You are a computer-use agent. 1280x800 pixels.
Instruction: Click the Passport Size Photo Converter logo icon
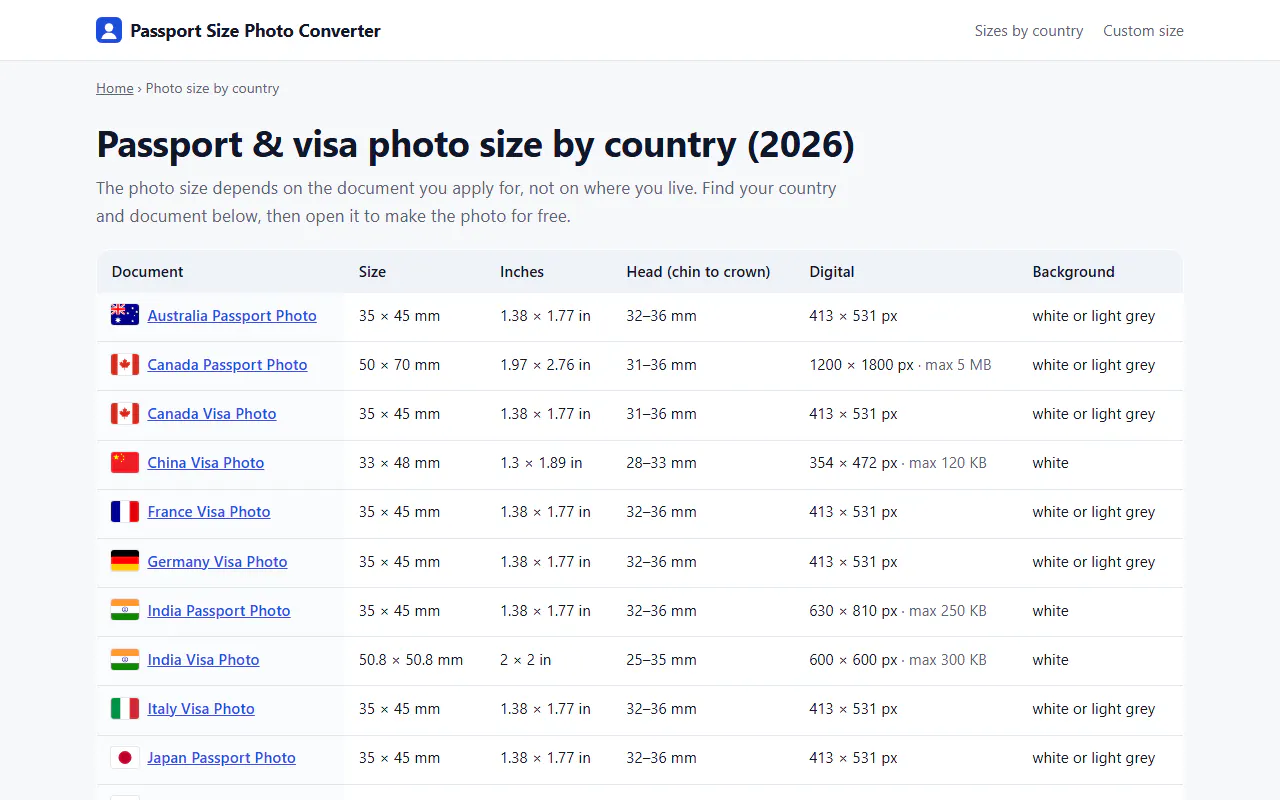pyautogui.click(x=109, y=30)
